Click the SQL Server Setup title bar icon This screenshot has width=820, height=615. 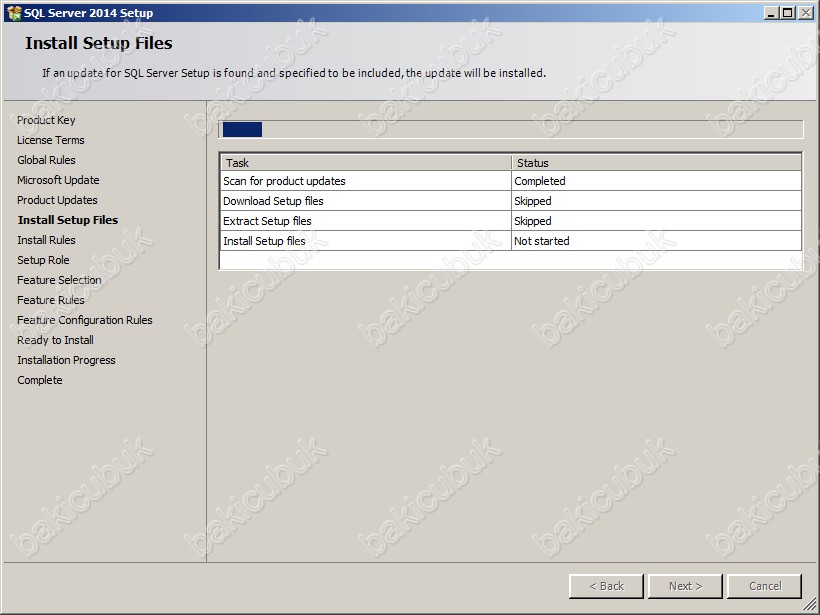click(x=14, y=13)
